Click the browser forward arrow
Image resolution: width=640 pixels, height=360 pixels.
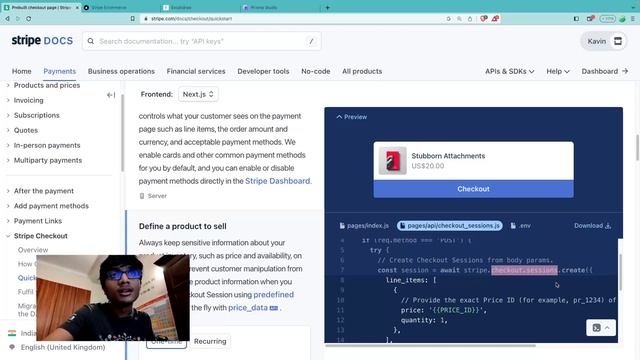[x=18, y=19]
